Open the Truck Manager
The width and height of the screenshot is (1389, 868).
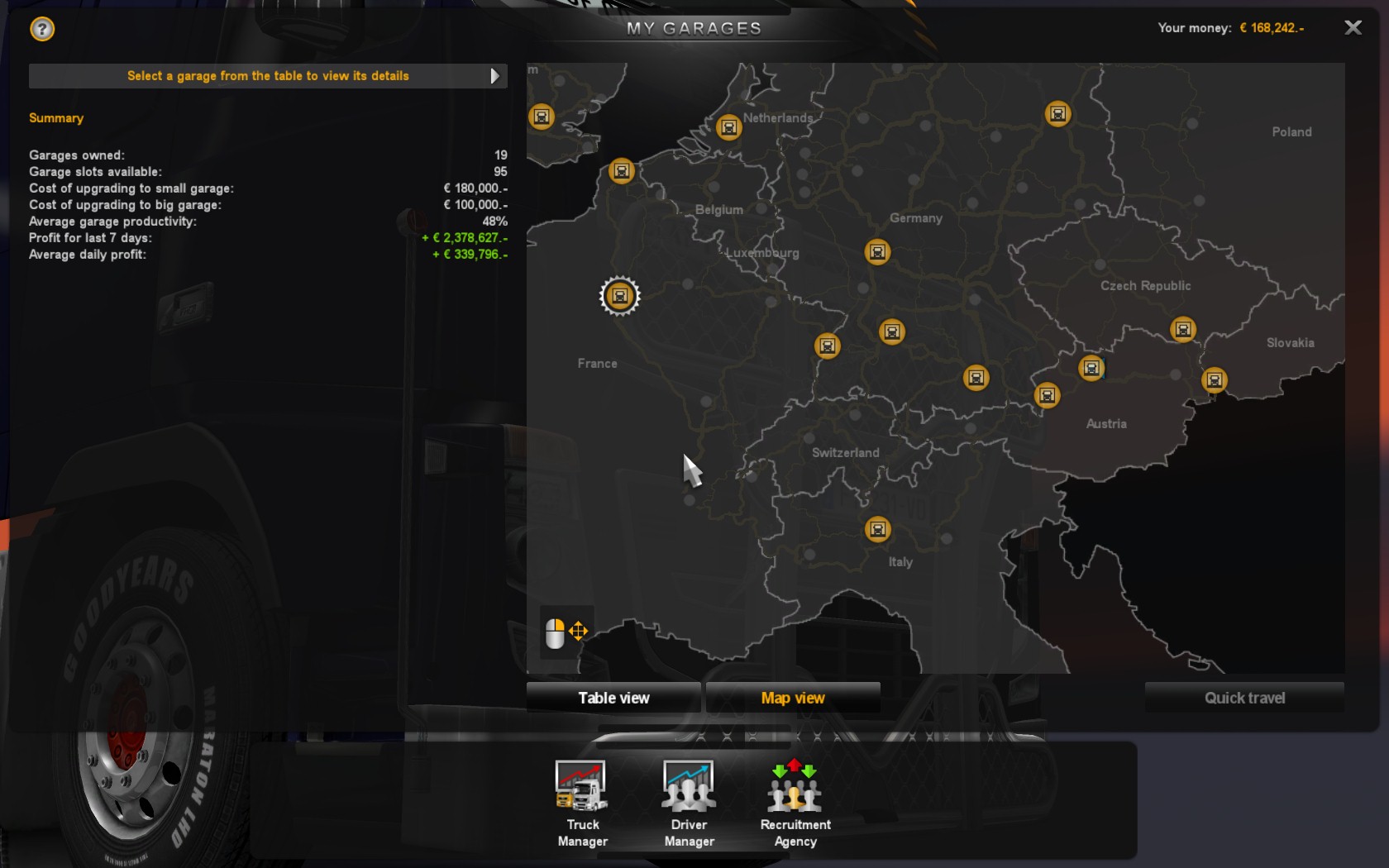[x=582, y=804]
